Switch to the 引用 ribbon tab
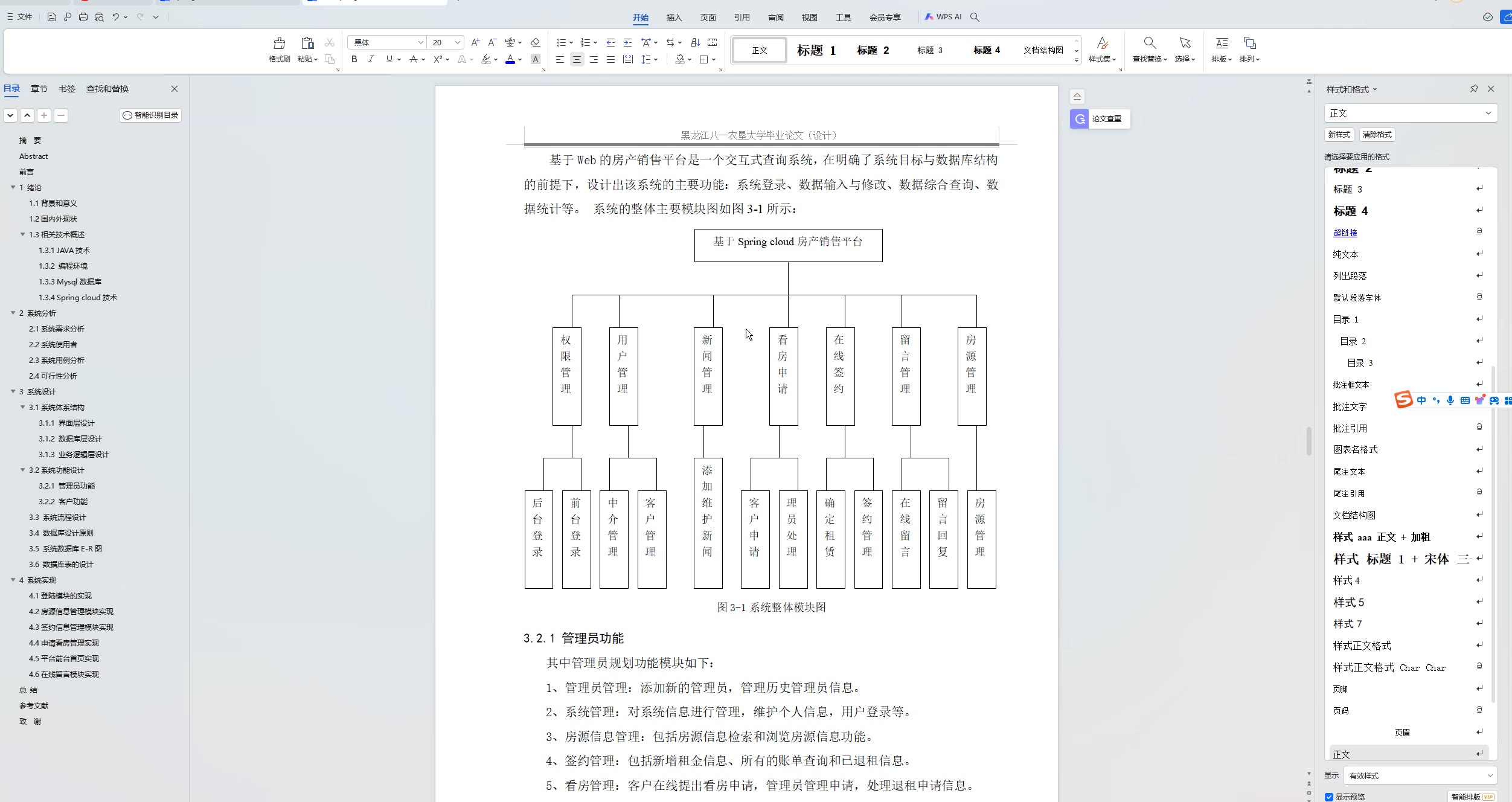 [x=742, y=18]
